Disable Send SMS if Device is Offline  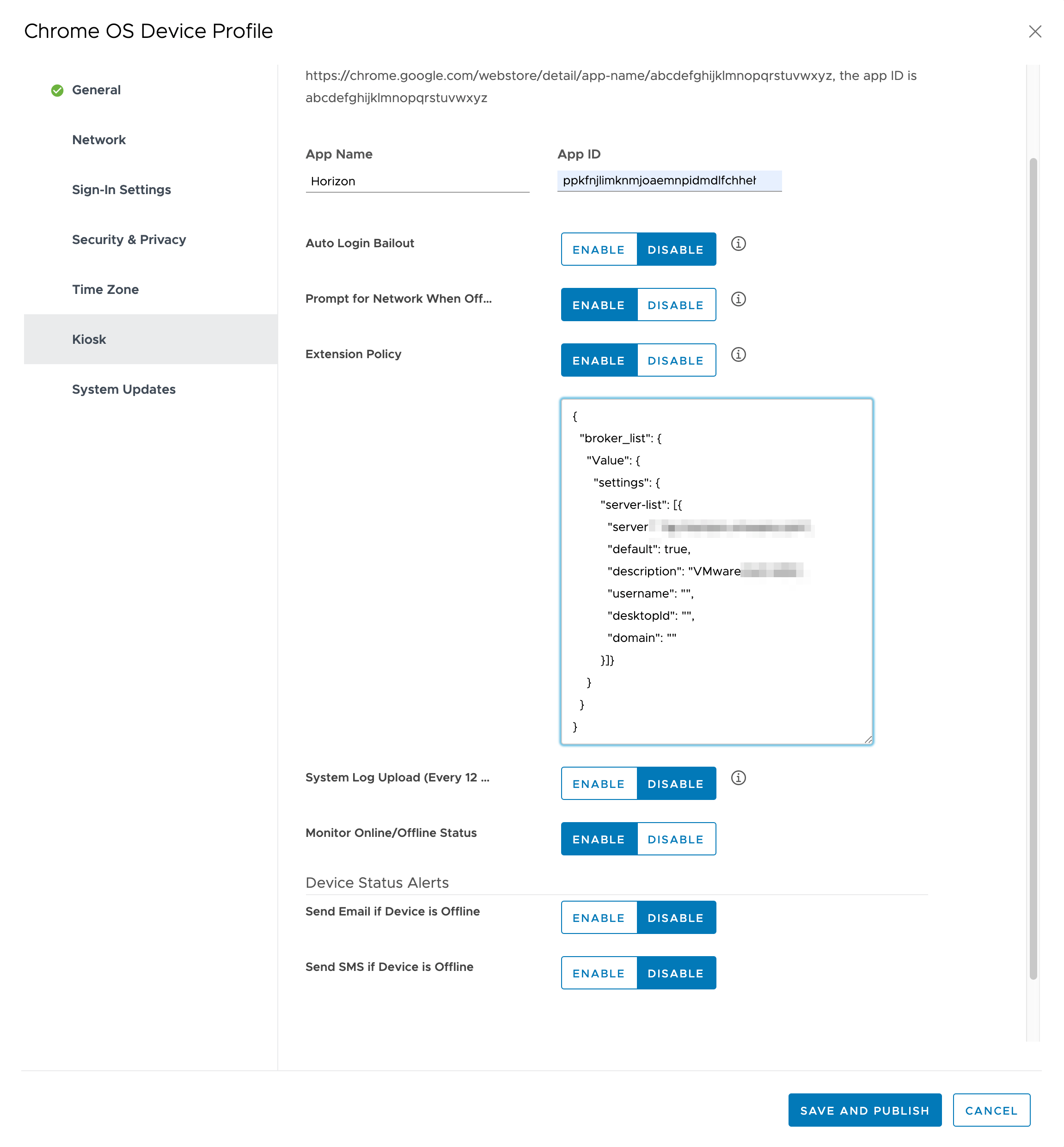click(x=676, y=973)
